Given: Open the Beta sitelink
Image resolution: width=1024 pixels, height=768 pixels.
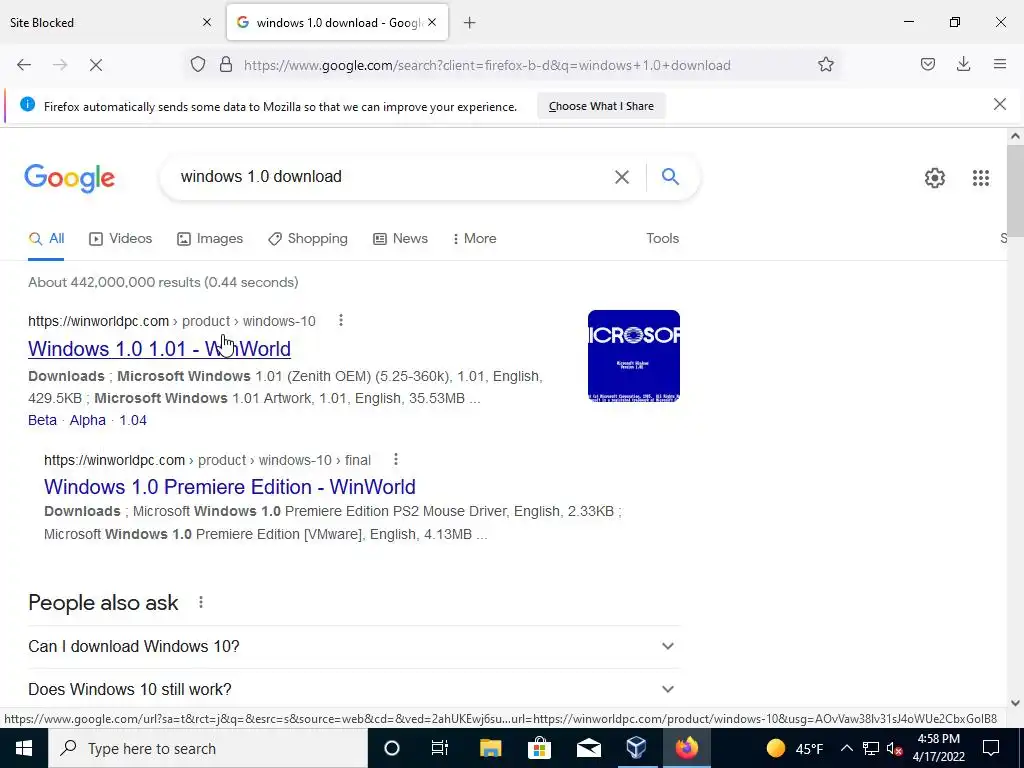Looking at the screenshot, I should [42, 420].
